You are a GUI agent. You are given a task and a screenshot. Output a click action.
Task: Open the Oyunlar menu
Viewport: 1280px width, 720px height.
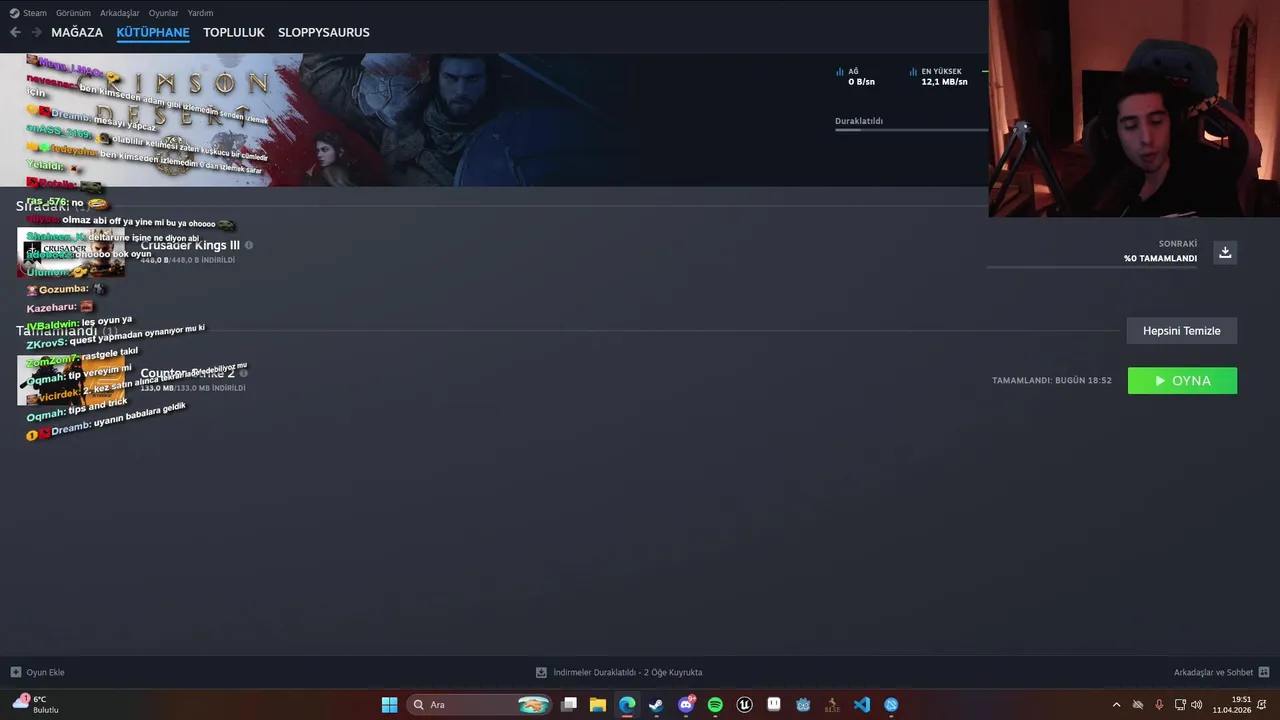point(163,13)
